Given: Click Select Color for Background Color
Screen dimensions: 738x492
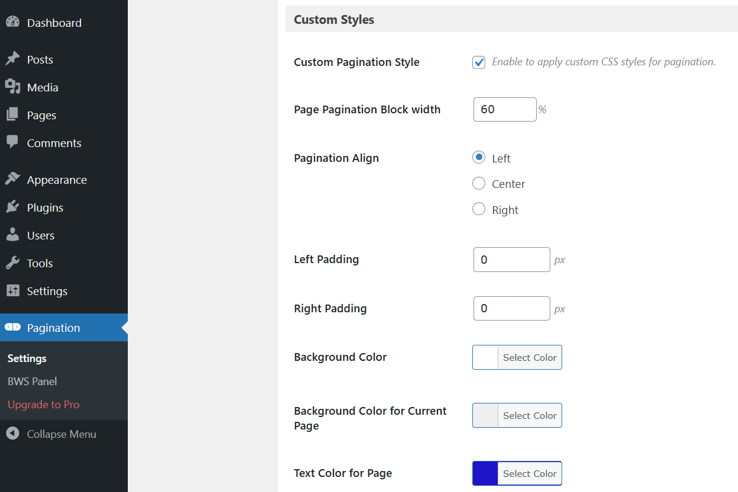Looking at the screenshot, I should click(529, 357).
